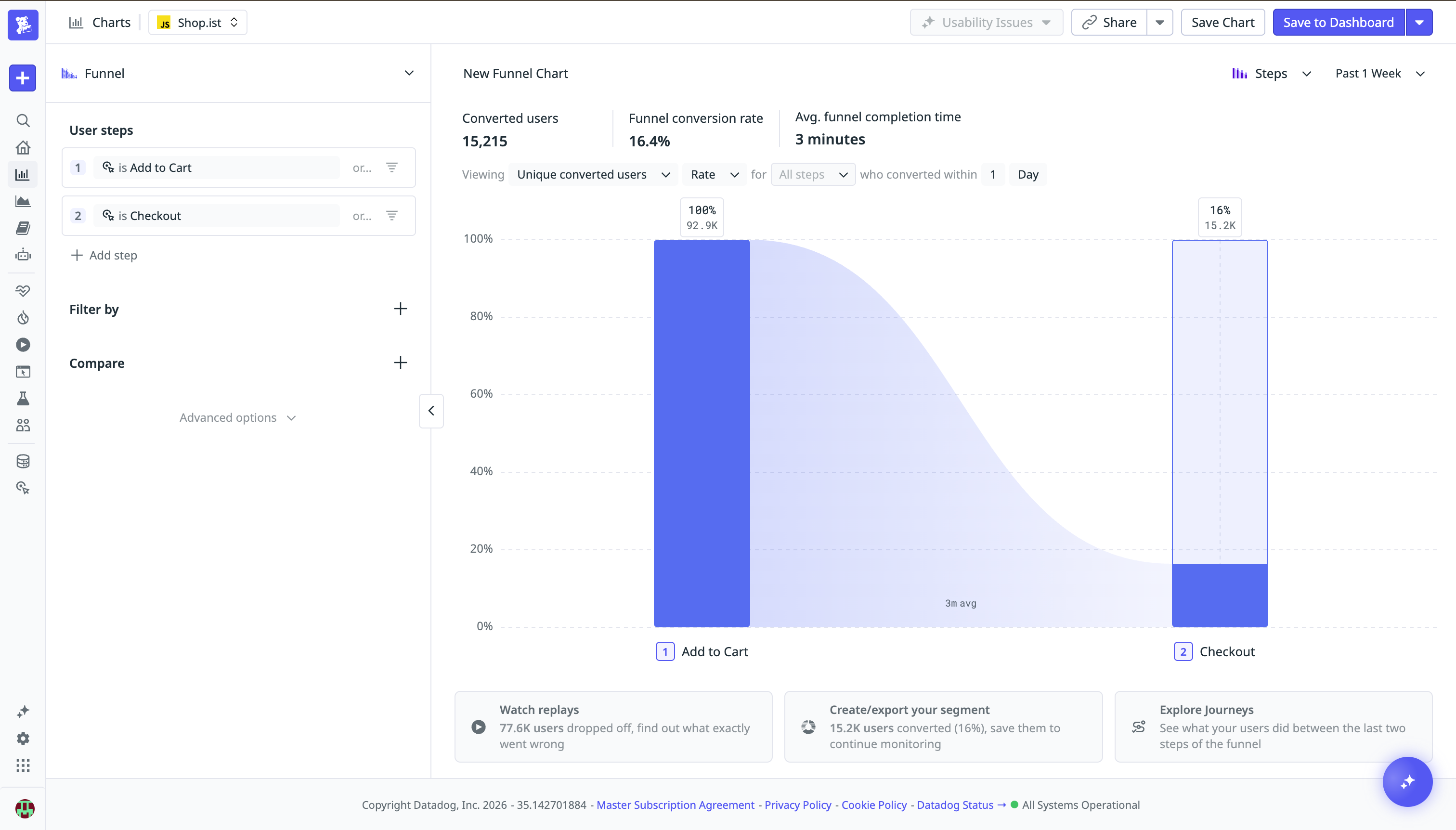Open Save to Dashboard dropdown arrow

point(1419,22)
